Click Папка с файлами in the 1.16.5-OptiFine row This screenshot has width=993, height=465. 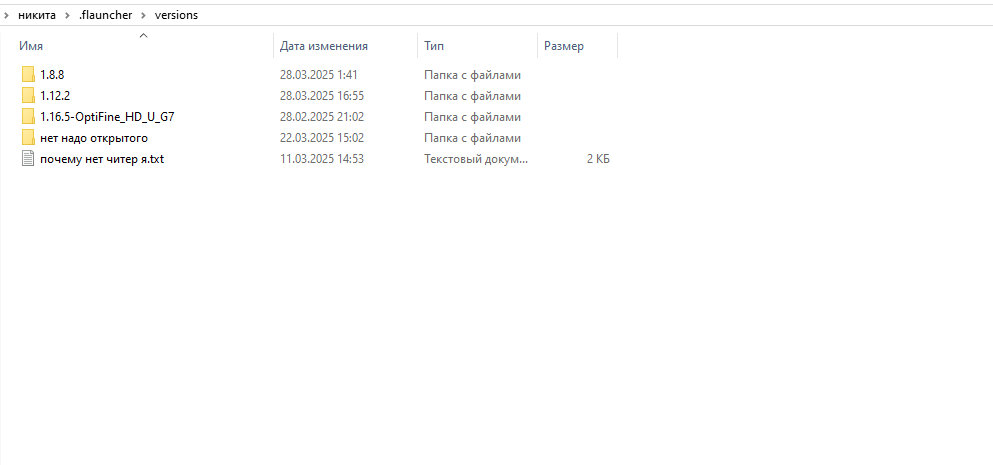point(472,117)
